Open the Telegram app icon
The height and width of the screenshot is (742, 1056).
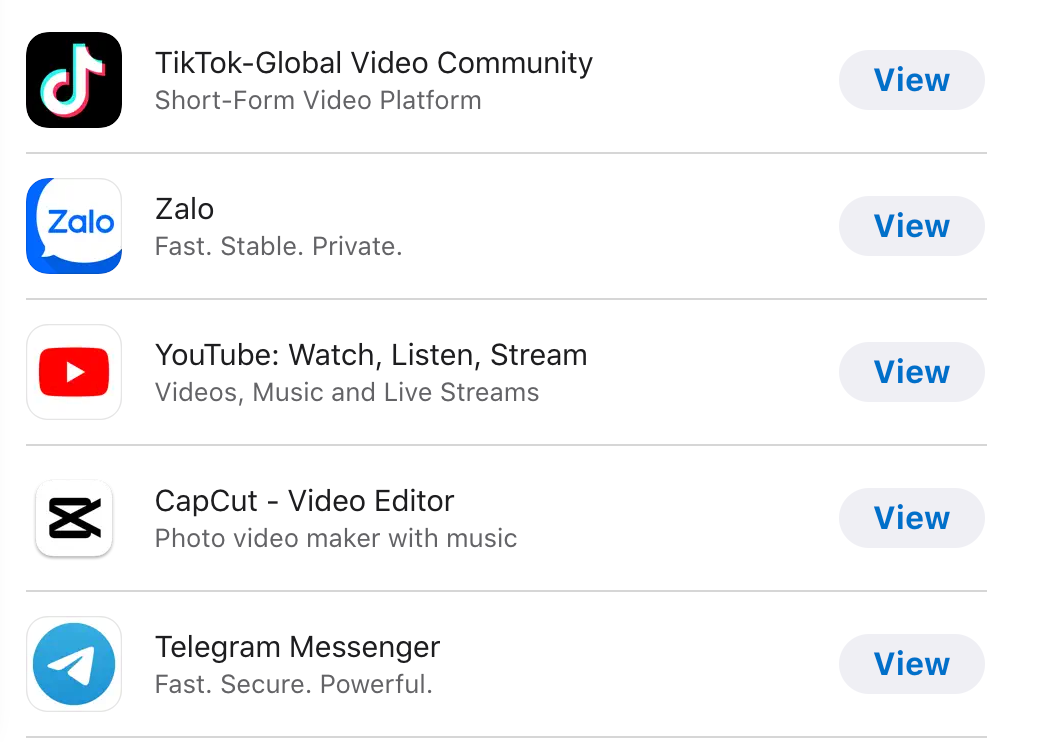pos(74,664)
